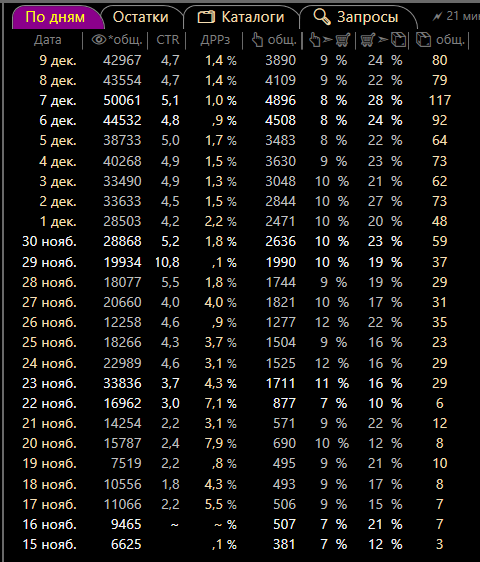Sort by the Дата column header

coord(48,40)
